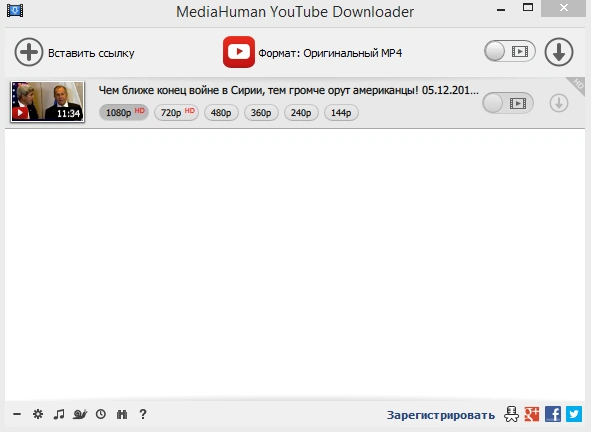Click the binoculars search icon
This screenshot has width=591, height=432.
point(122,414)
